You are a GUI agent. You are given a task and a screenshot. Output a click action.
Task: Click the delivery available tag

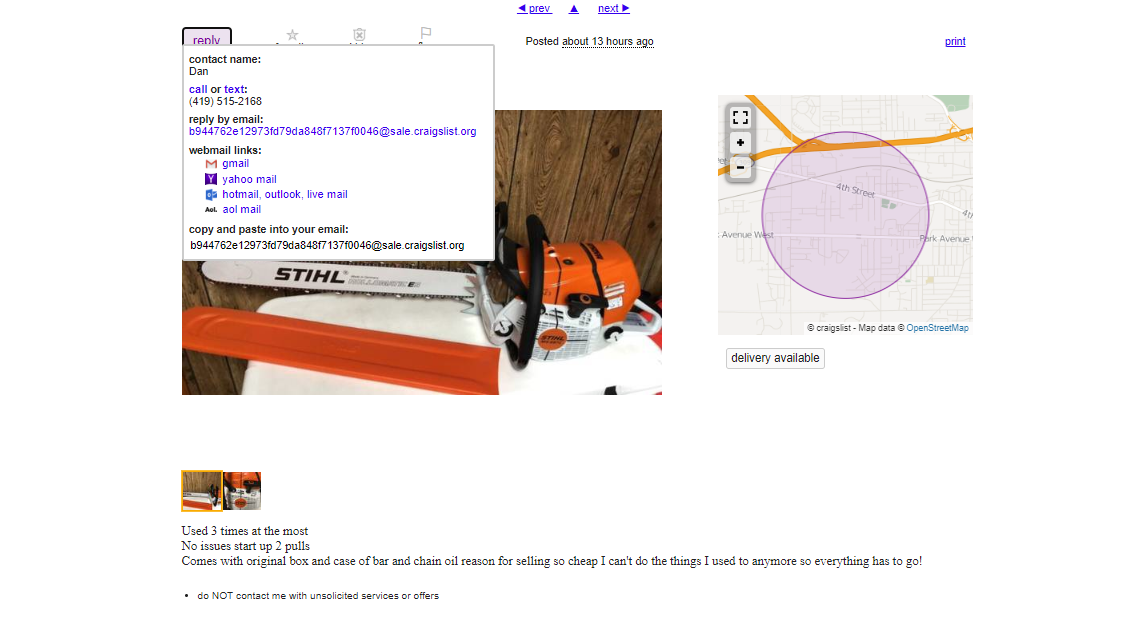[x=775, y=358]
